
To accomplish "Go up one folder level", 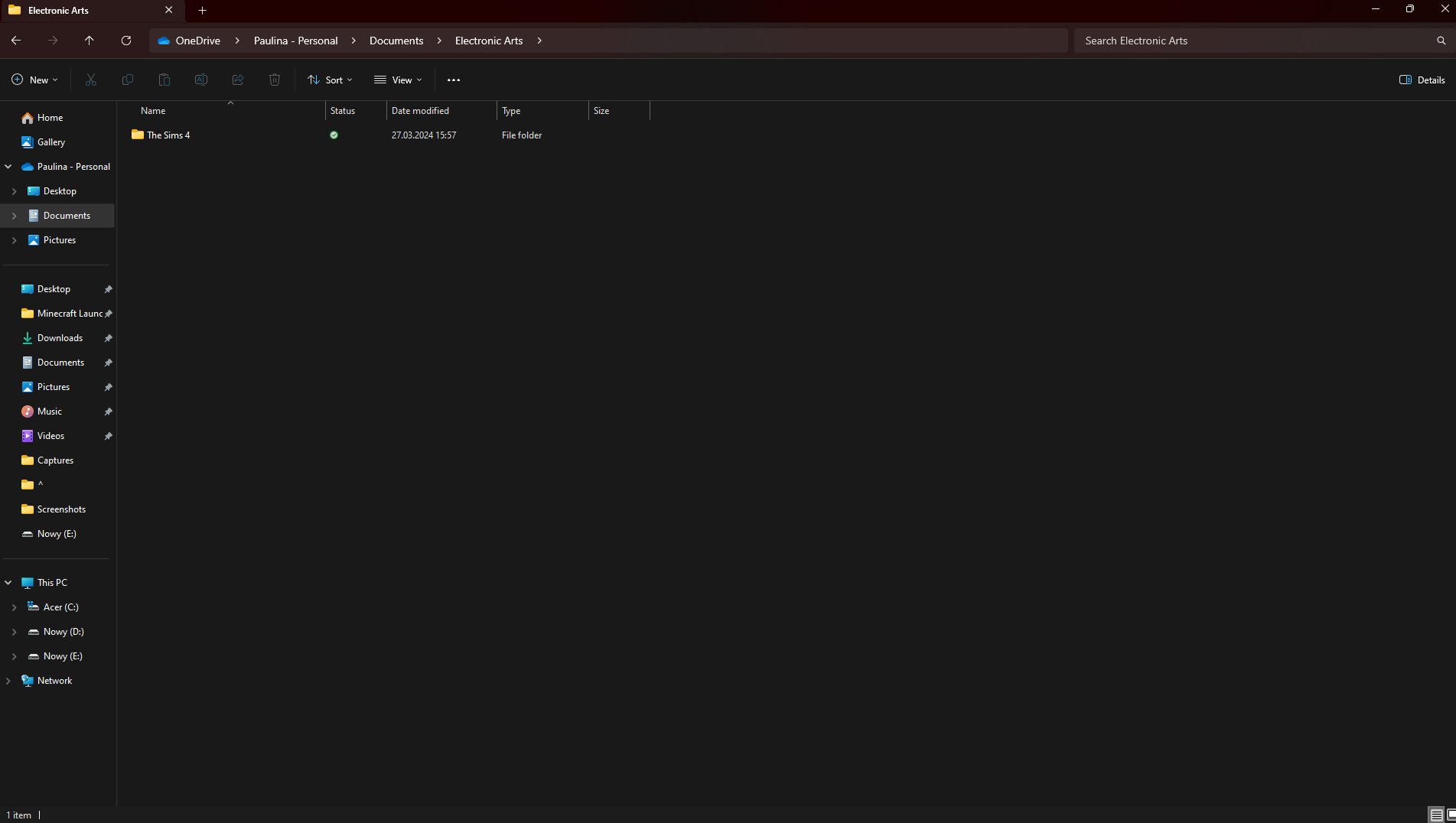I will 90,41.
